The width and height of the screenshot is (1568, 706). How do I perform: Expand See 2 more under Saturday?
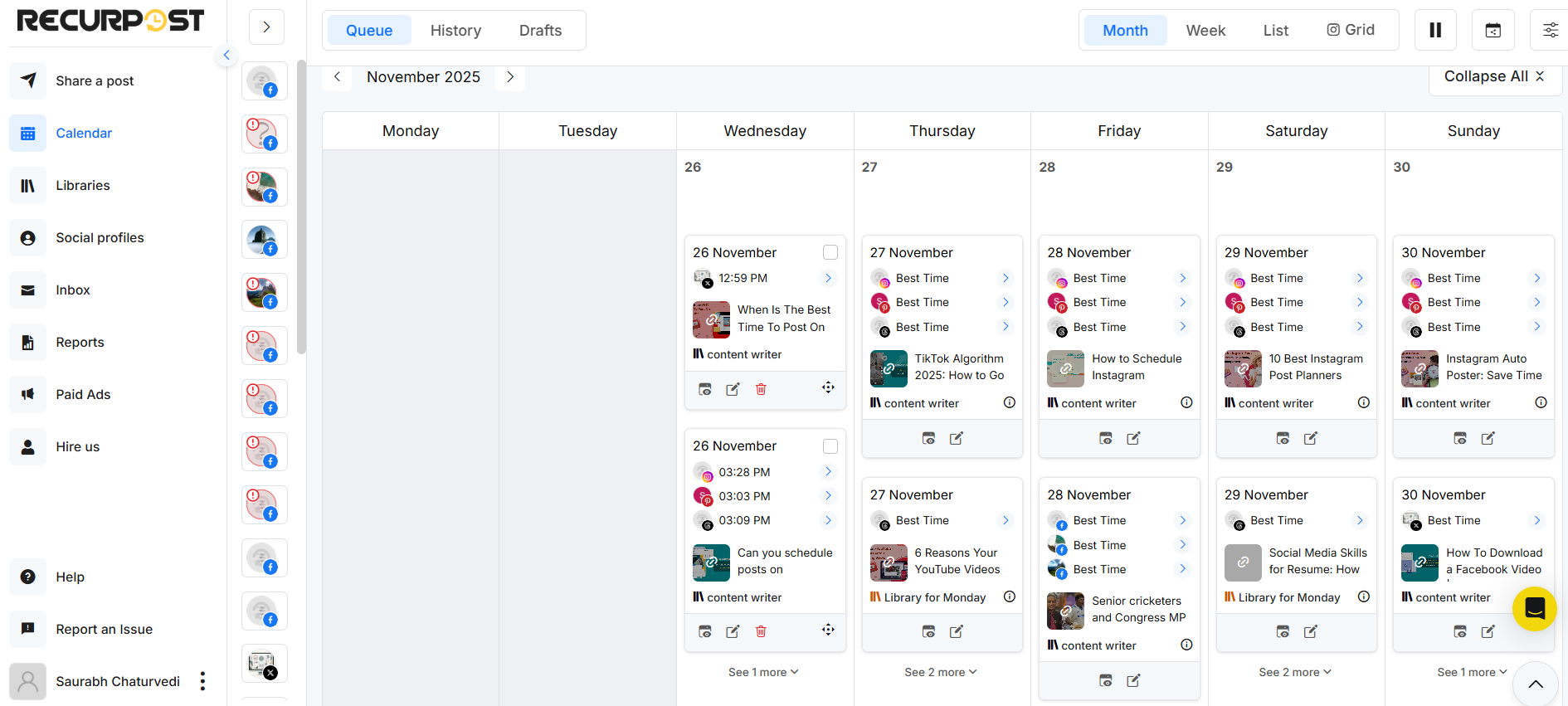pyautogui.click(x=1295, y=672)
